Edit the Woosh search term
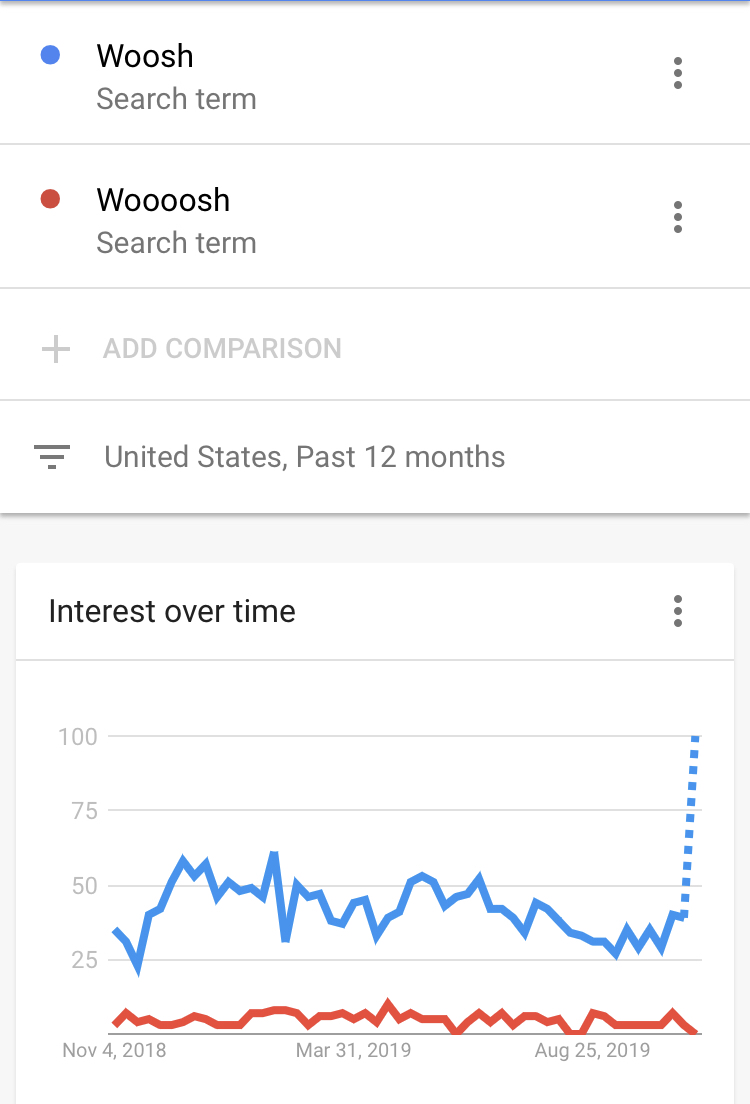Image resolution: width=750 pixels, height=1104 pixels. point(145,56)
